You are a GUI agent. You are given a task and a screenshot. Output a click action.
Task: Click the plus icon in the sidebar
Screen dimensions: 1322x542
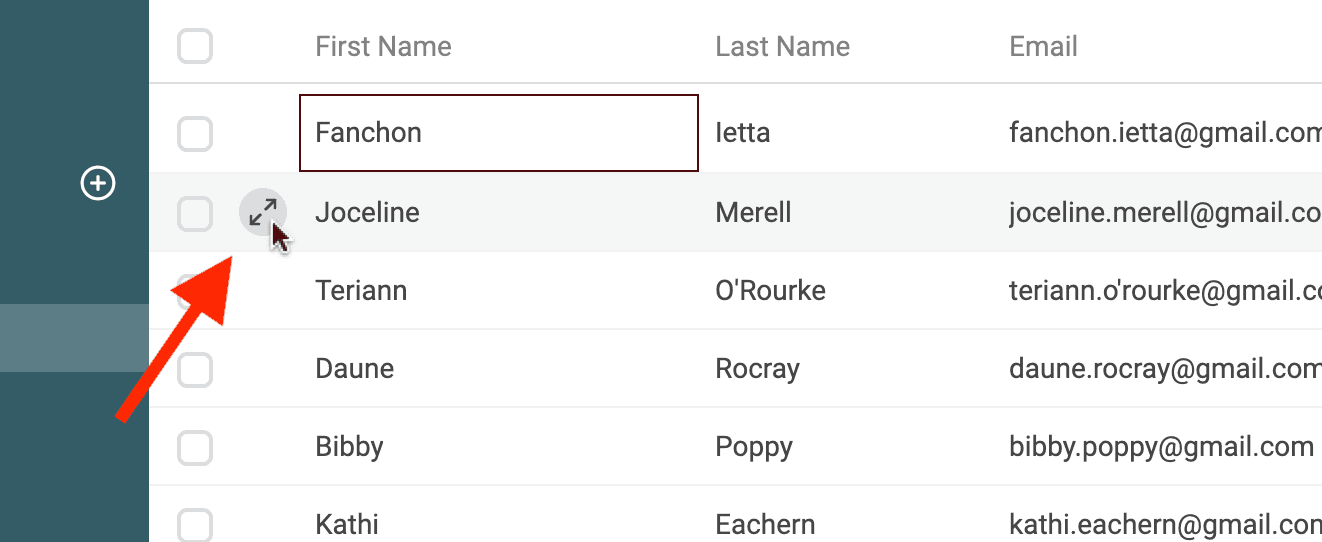(x=98, y=184)
